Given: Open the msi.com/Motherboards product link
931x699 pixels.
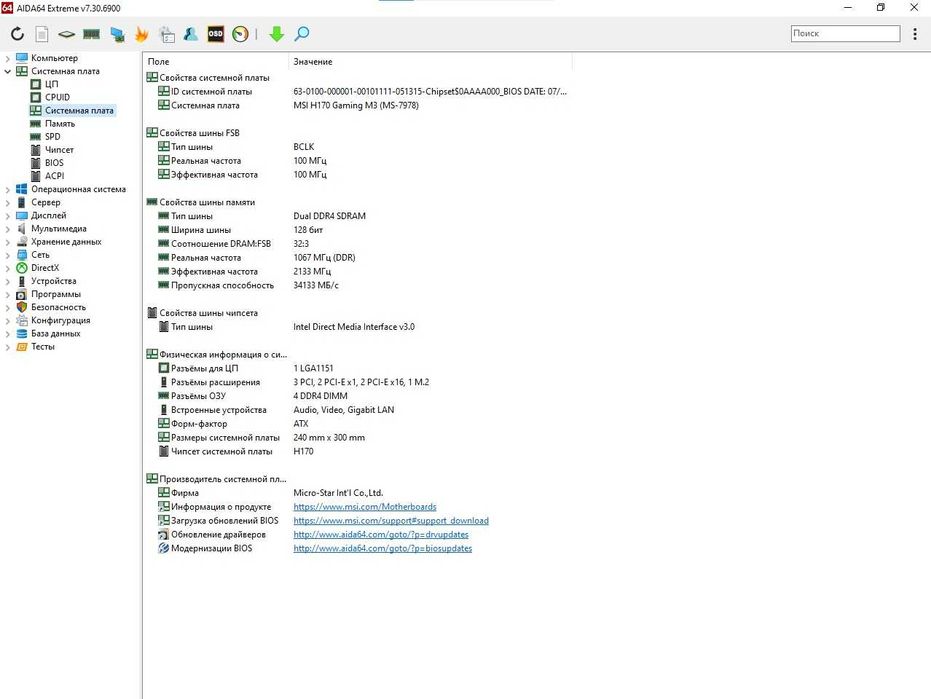Looking at the screenshot, I should coord(365,507).
